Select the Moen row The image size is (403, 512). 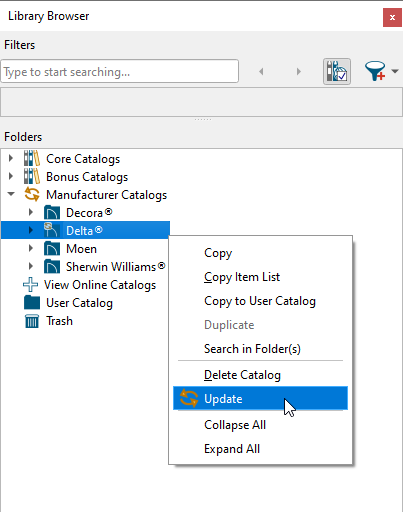click(81, 249)
